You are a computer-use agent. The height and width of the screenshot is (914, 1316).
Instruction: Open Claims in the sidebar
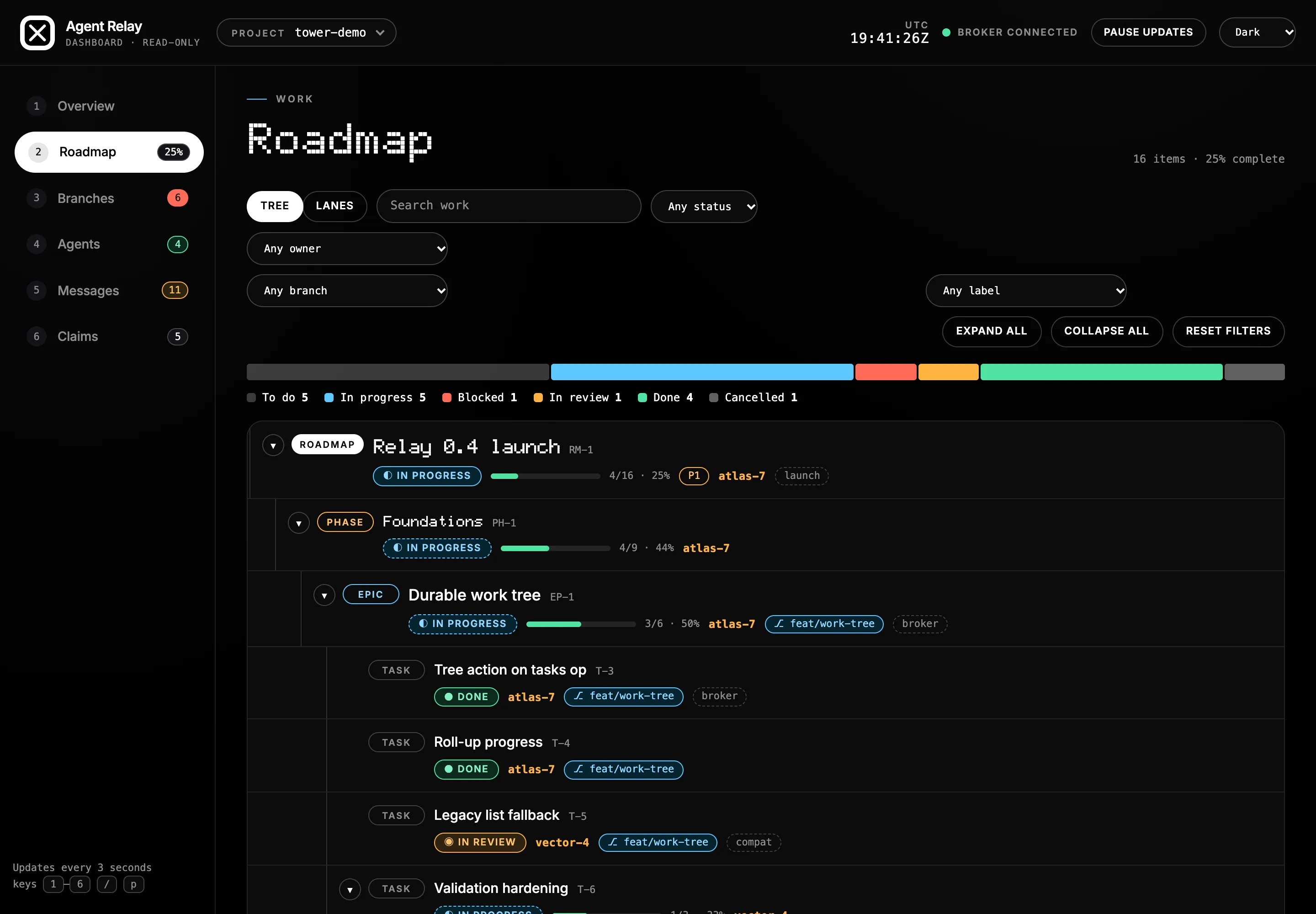(109, 336)
